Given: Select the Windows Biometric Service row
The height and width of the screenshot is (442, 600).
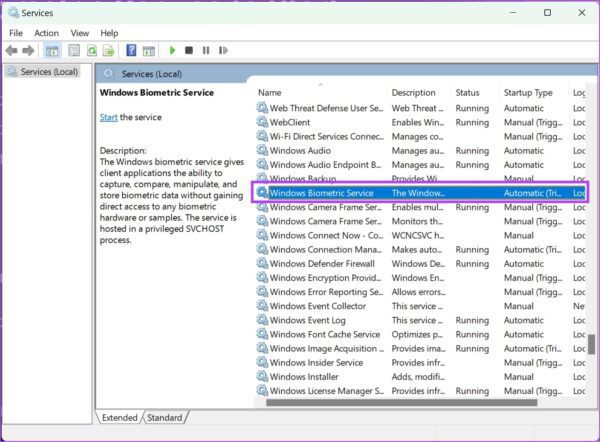Looking at the screenshot, I should click(420, 192).
